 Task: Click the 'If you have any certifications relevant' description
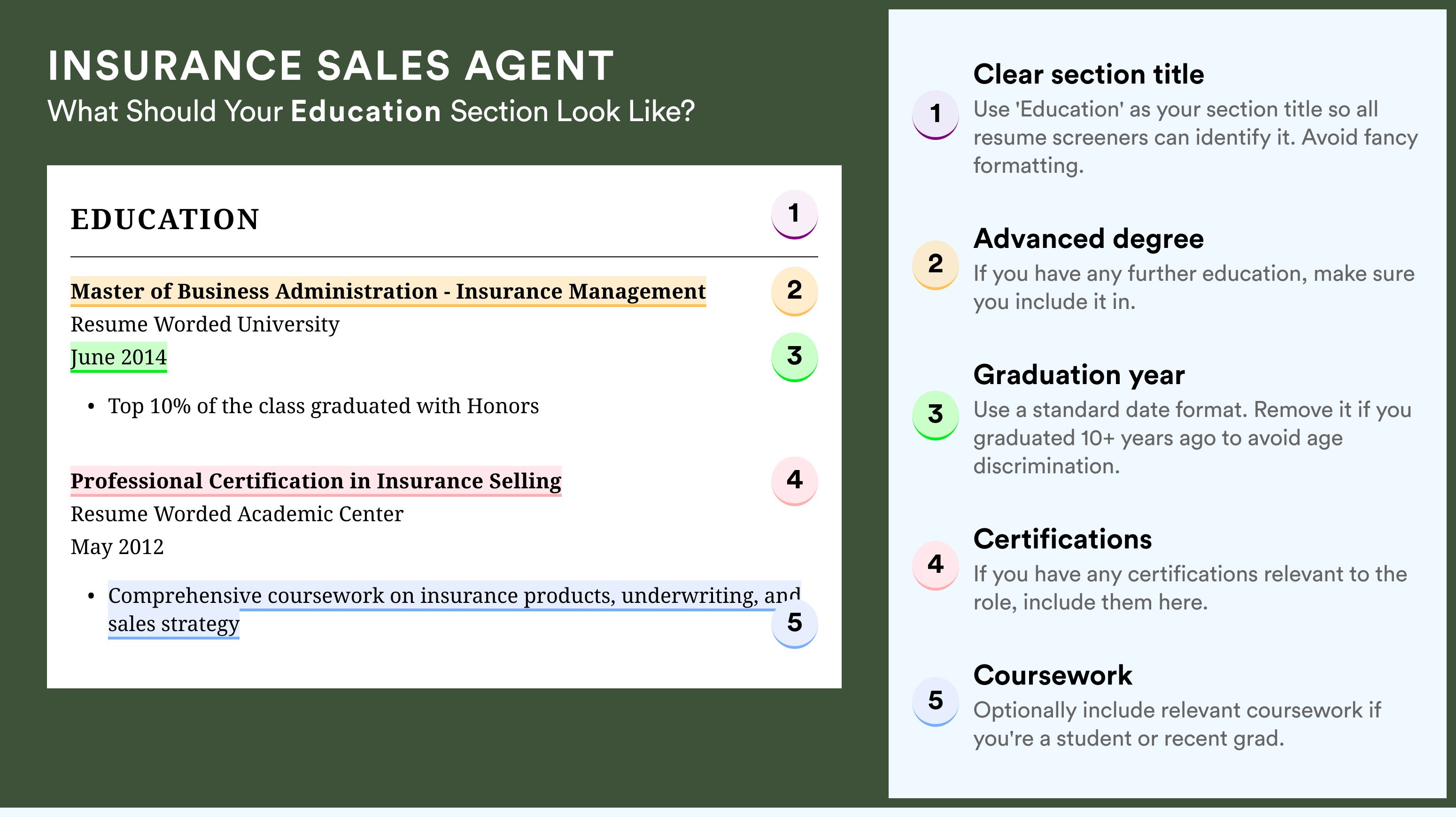(1190, 588)
